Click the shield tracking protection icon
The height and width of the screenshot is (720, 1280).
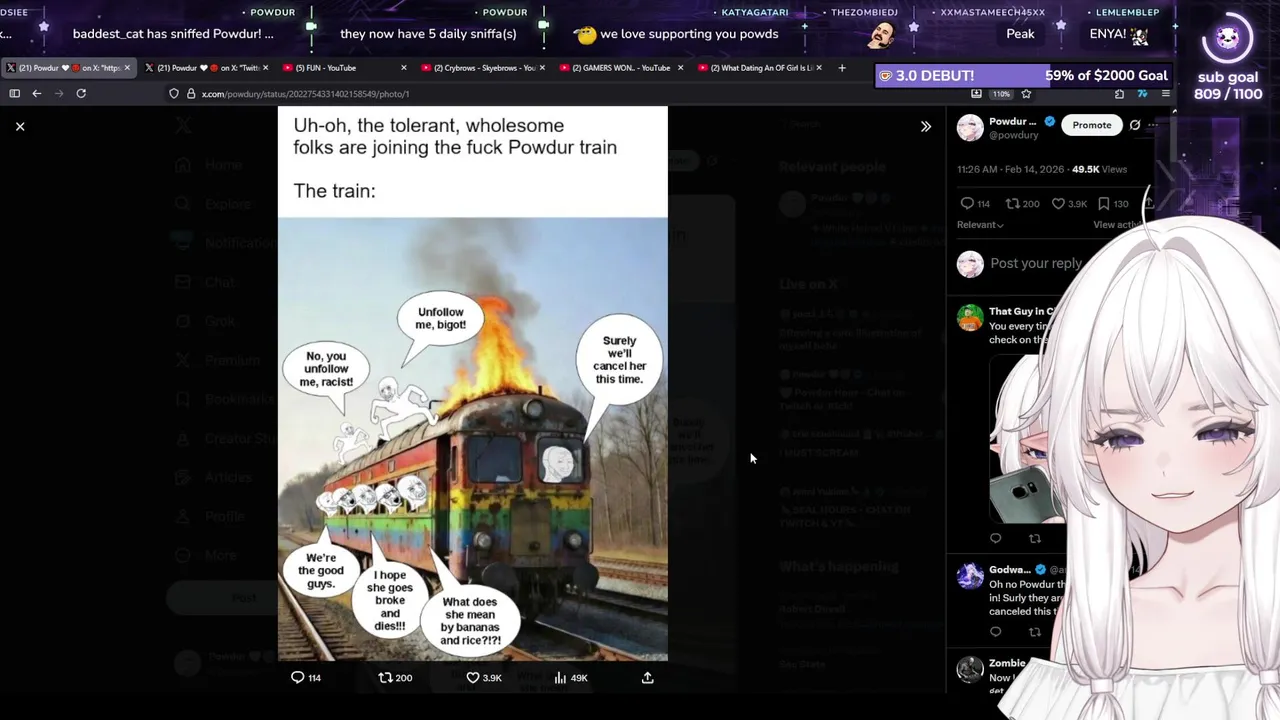(x=174, y=94)
